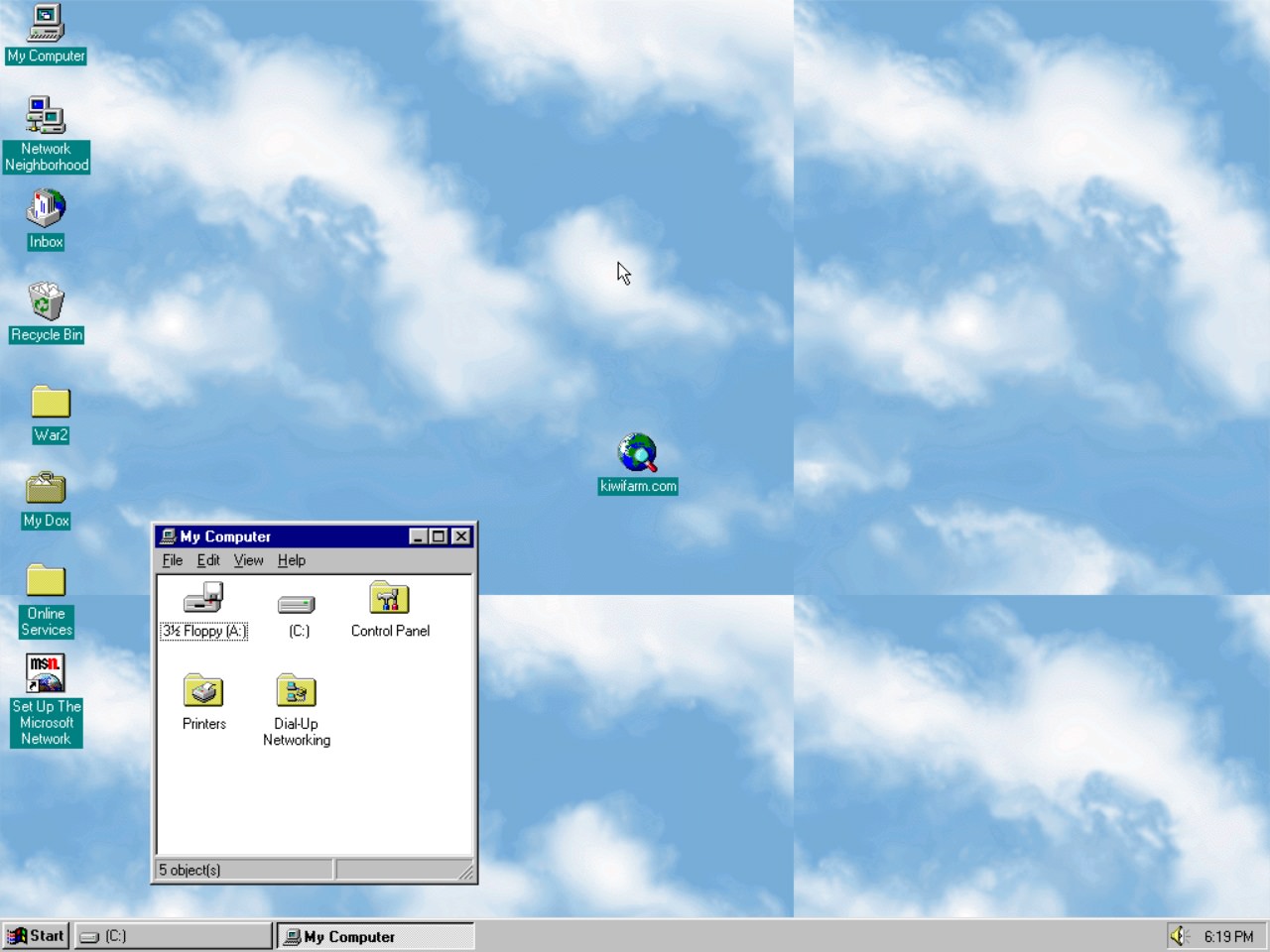Viewport: 1270px width, 952px height.
Task: Click the window resize grip in status bar
Action: [465, 872]
